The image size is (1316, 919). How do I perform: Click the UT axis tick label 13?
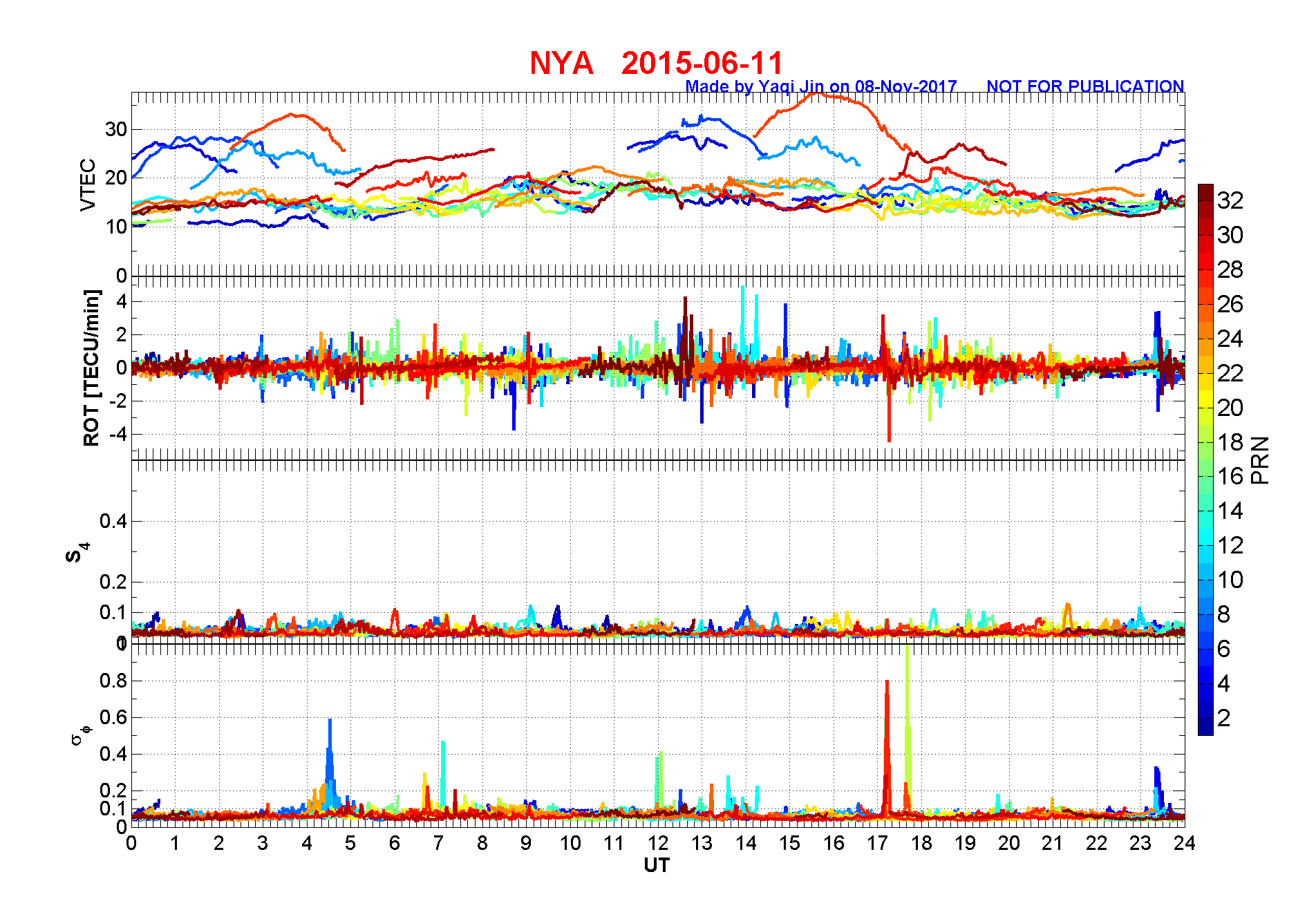click(702, 843)
